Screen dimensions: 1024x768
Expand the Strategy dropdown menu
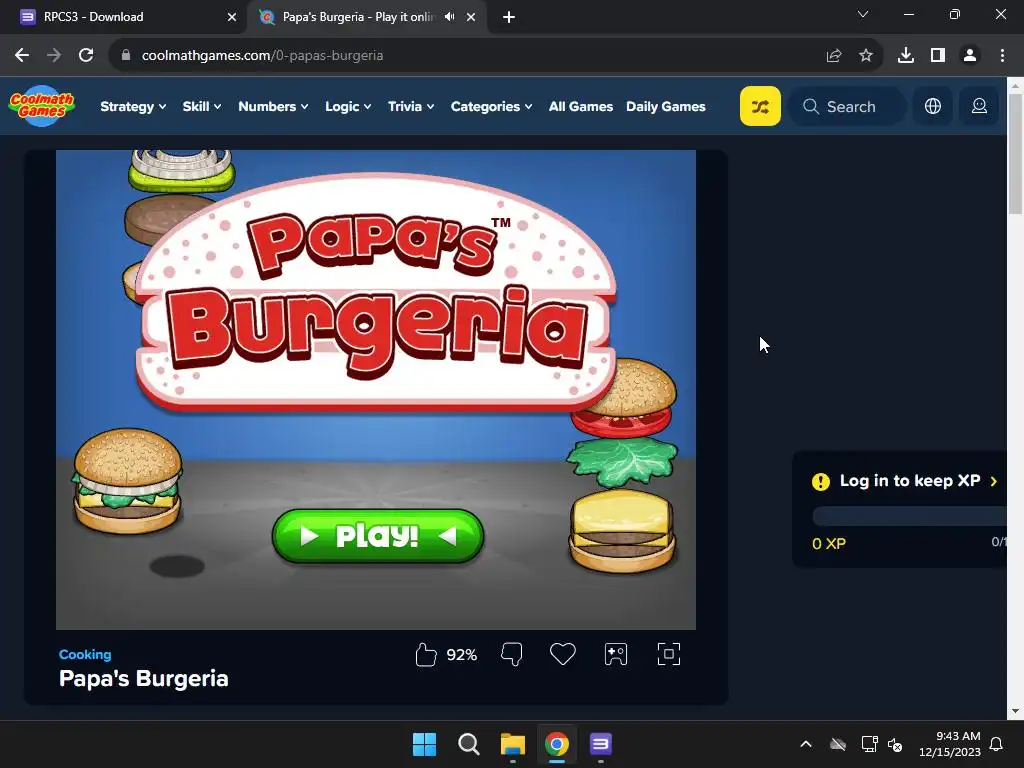pyautogui.click(x=133, y=106)
